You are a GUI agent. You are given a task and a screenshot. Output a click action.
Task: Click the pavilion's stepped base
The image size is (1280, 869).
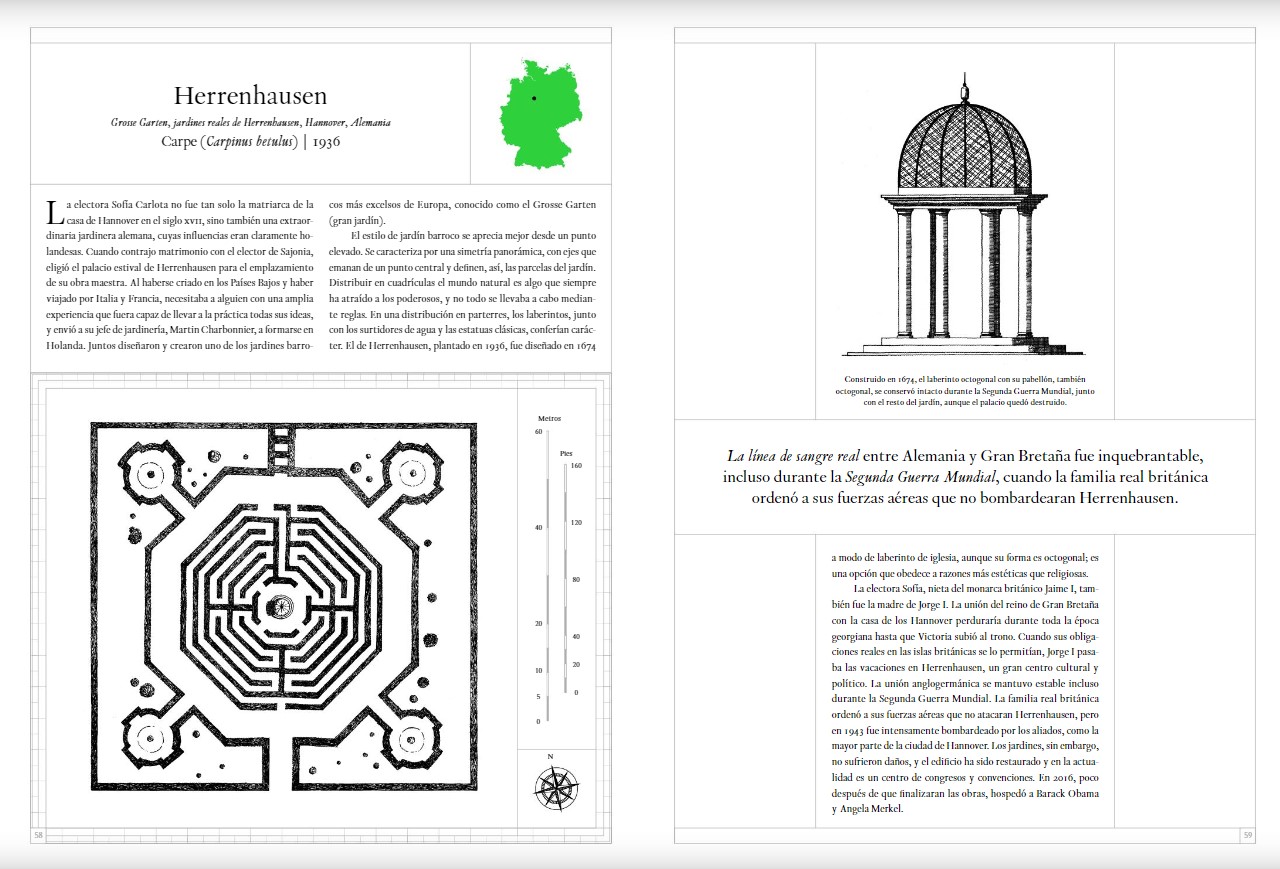963,346
